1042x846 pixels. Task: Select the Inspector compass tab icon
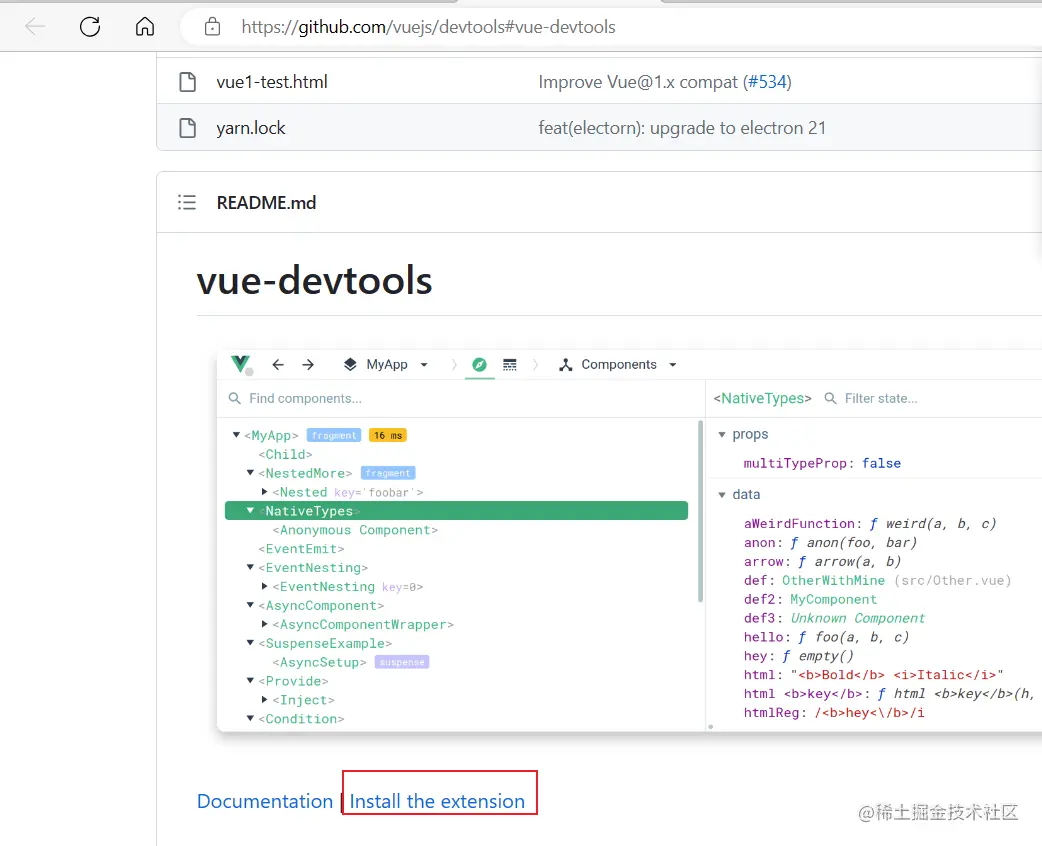coord(479,364)
